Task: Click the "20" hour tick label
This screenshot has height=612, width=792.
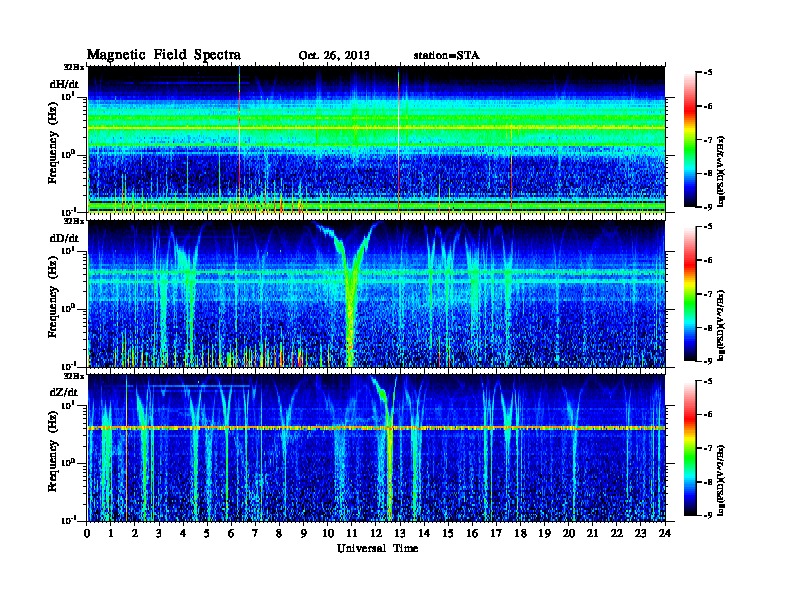Action: [x=569, y=533]
